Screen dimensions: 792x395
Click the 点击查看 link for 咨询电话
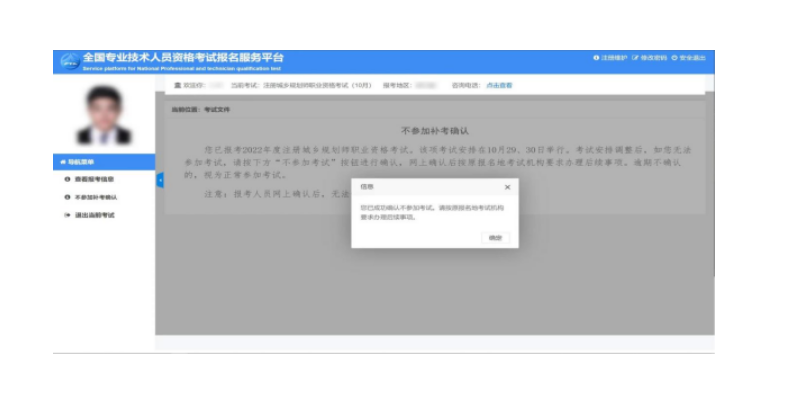(499, 85)
